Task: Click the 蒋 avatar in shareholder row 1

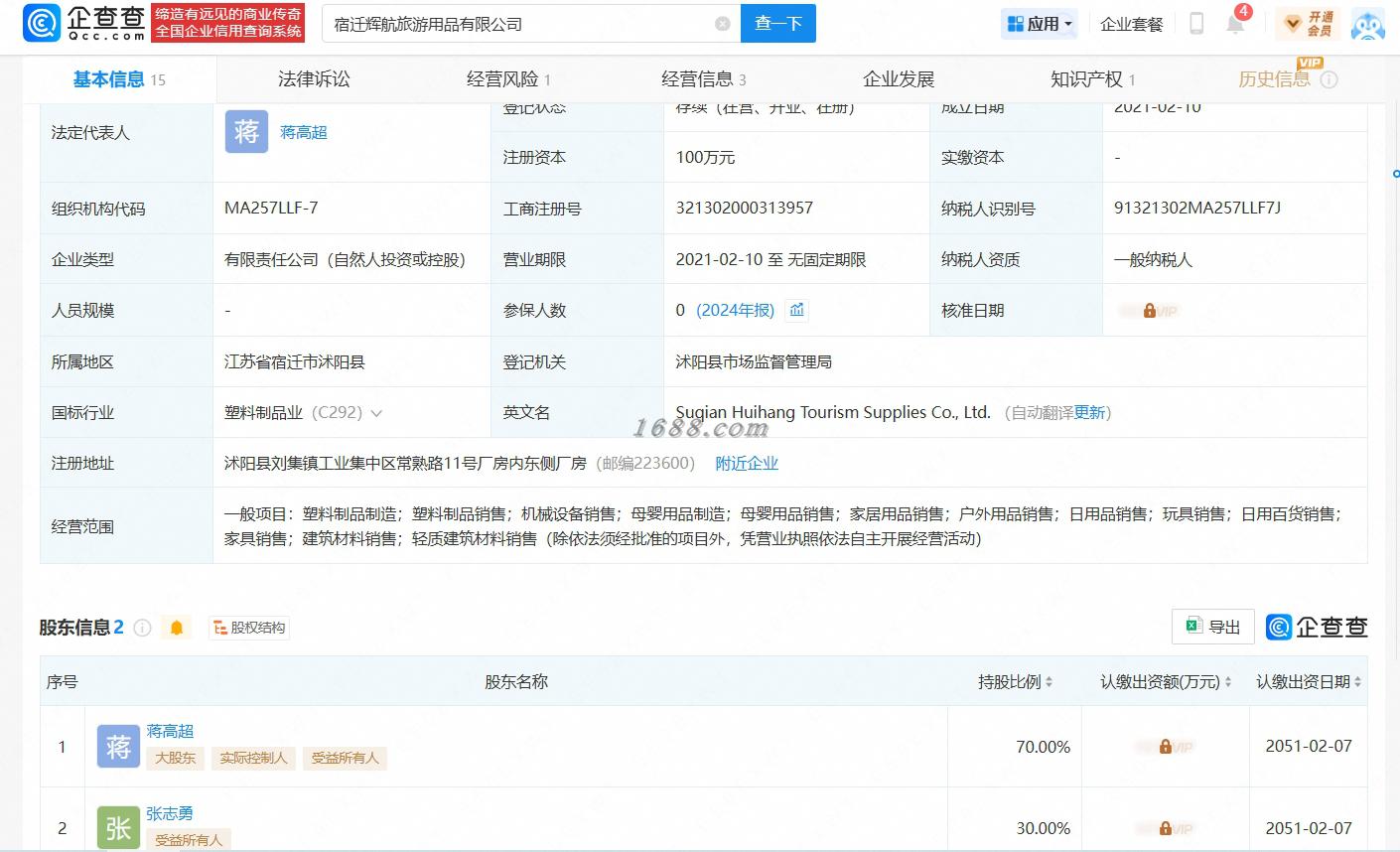Action: (x=118, y=746)
